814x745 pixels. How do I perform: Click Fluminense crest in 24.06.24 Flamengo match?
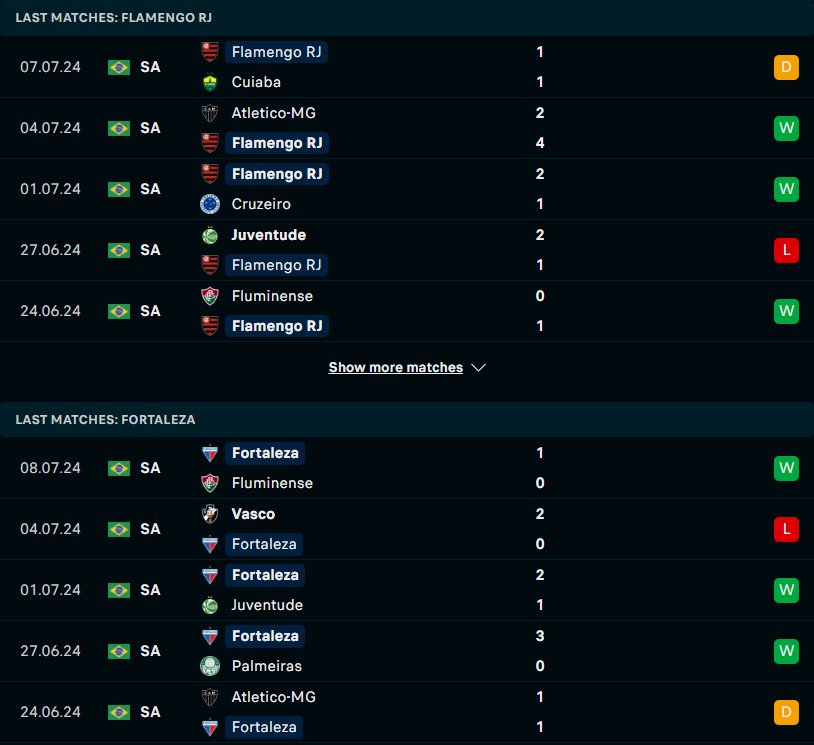pyautogui.click(x=210, y=296)
